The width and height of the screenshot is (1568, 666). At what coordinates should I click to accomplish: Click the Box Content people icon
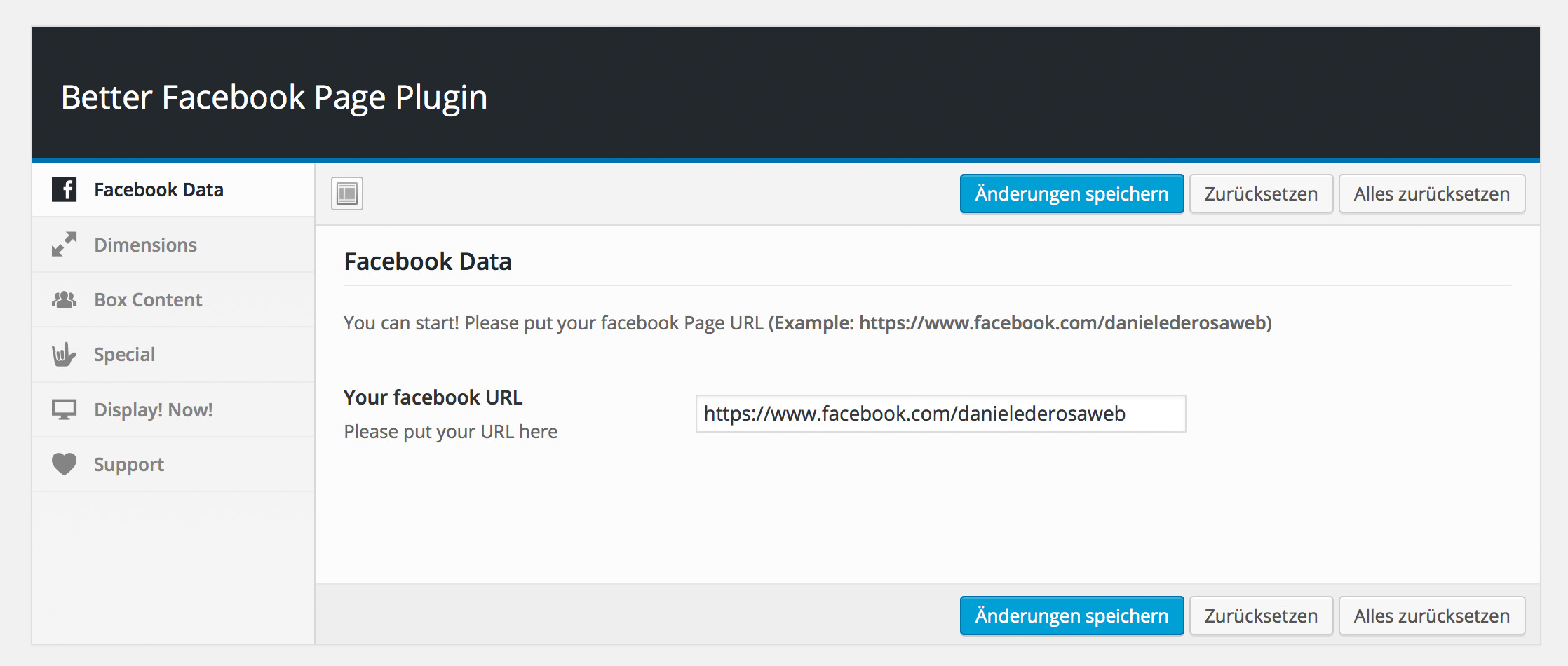tap(64, 300)
